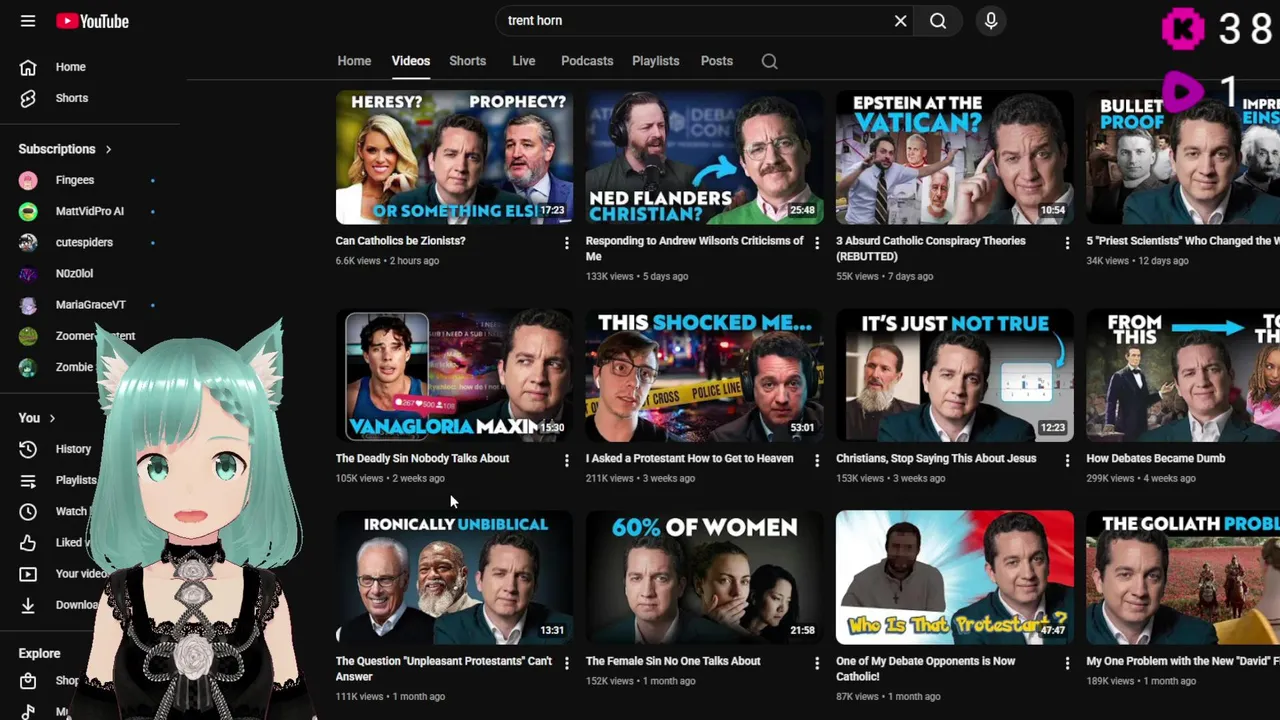Clear the search box with X
Image resolution: width=1280 pixels, height=720 pixels.
pos(900,21)
